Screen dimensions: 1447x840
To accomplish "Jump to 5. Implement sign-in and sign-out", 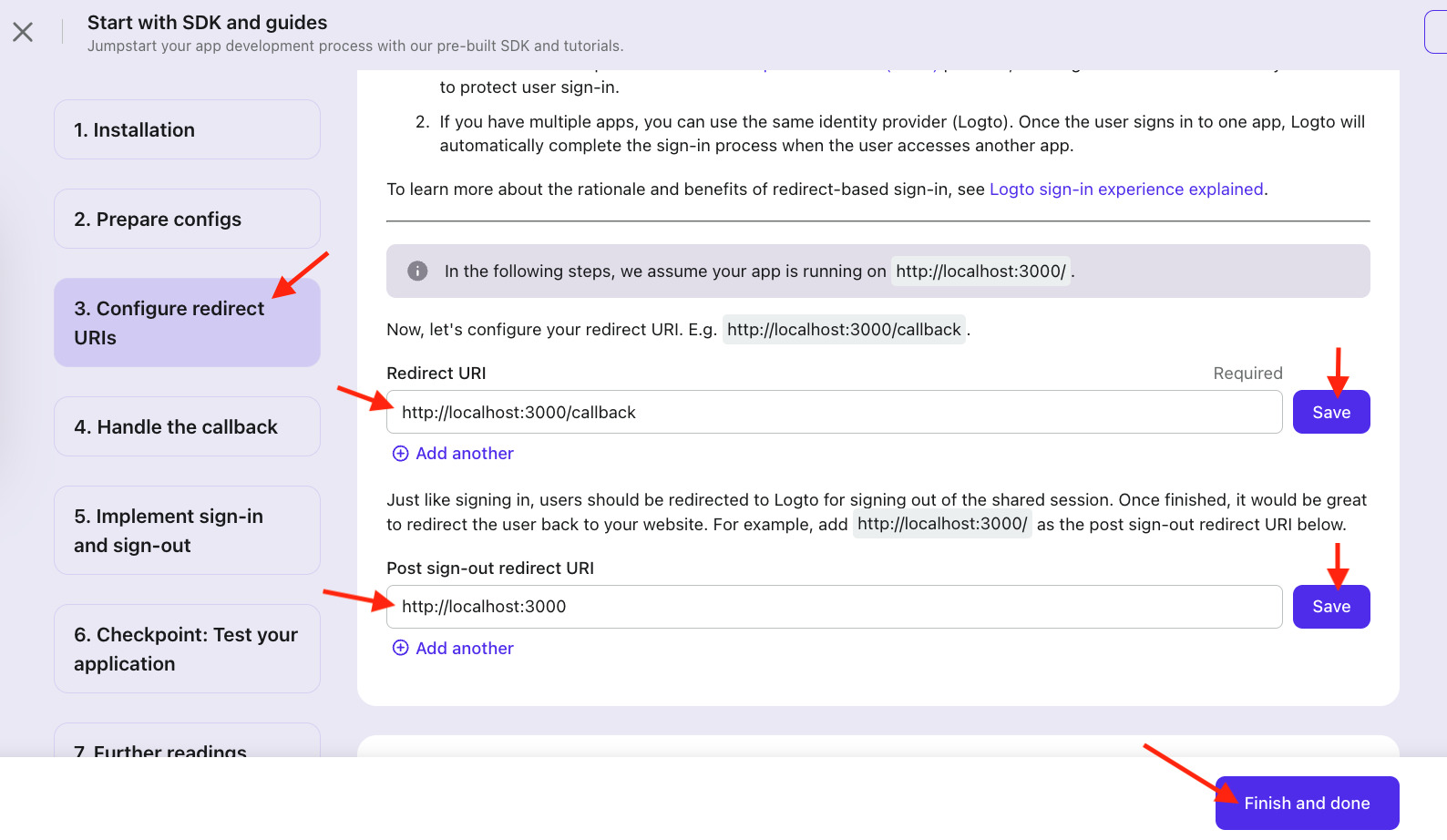I will point(187,530).
